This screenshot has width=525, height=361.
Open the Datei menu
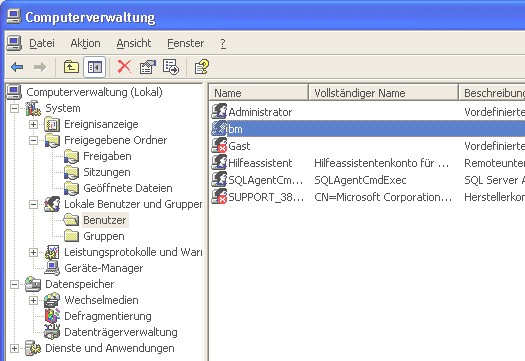tap(42, 43)
